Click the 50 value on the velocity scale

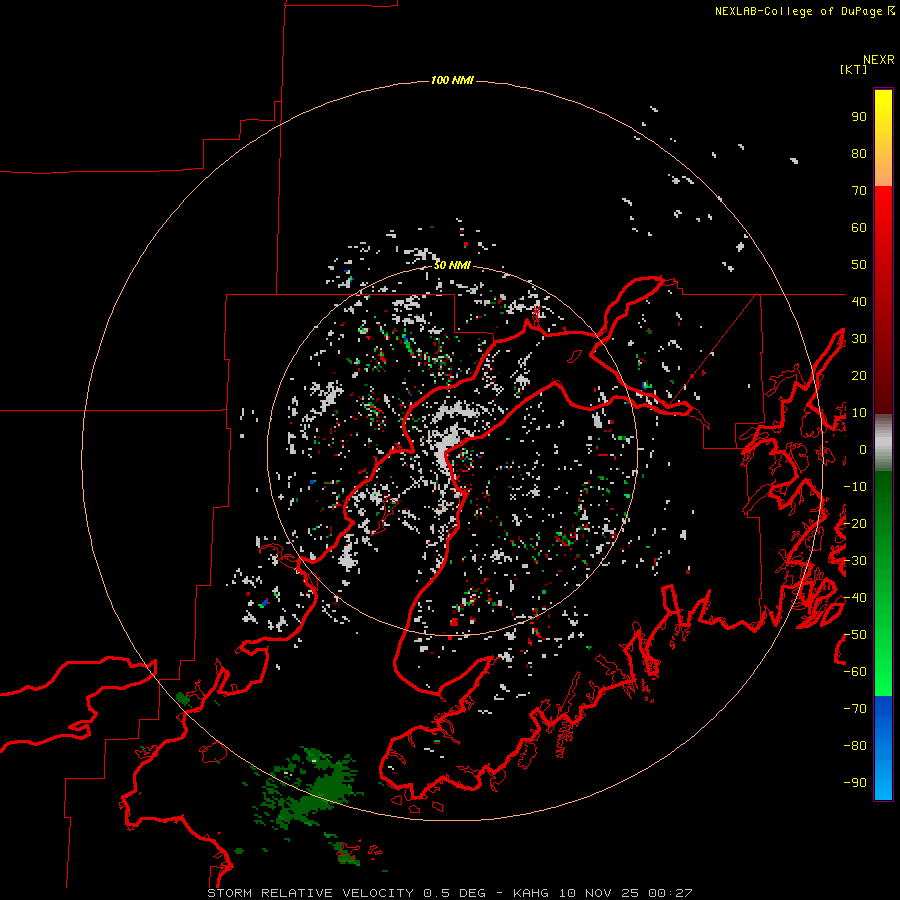pos(859,265)
